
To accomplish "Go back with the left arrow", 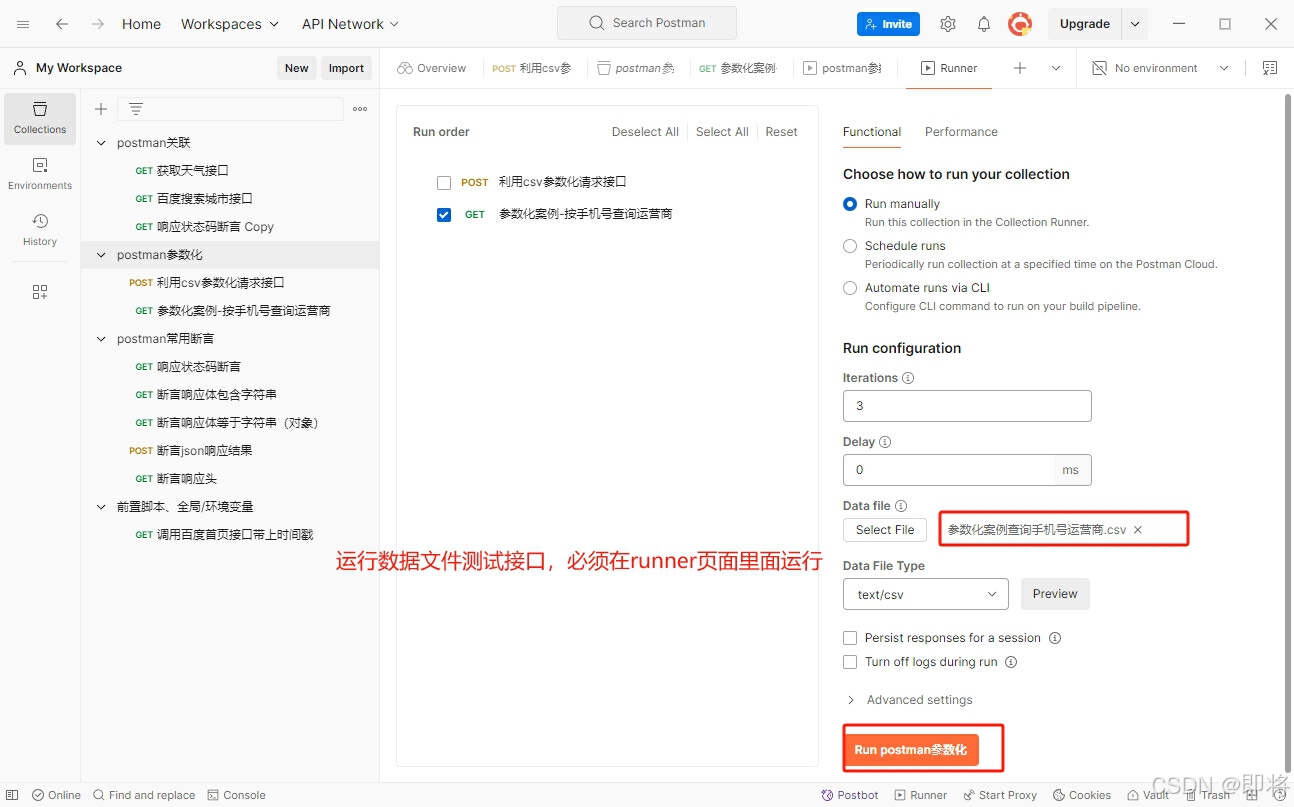I will tap(62, 24).
